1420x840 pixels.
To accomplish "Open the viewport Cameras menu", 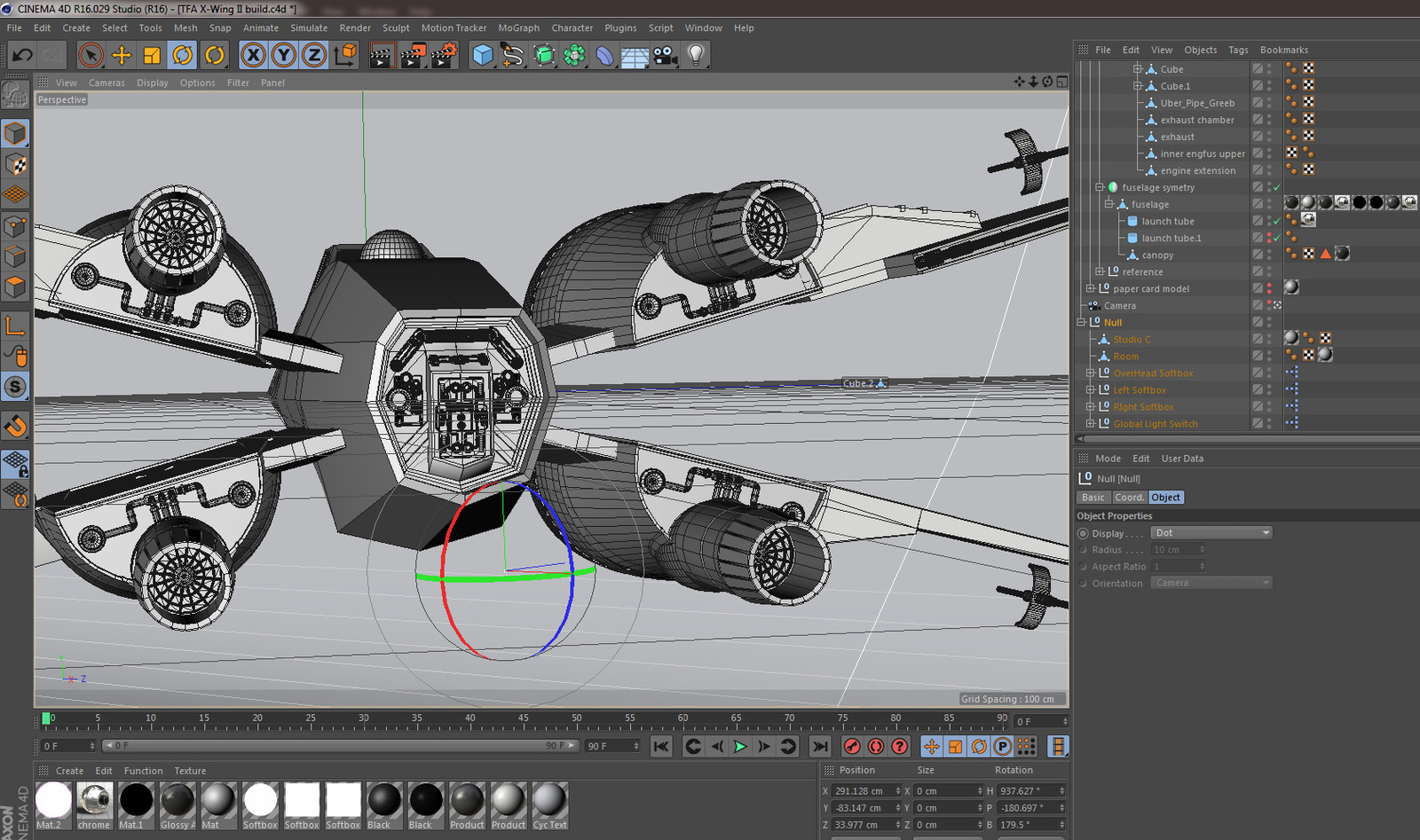I will click(106, 82).
